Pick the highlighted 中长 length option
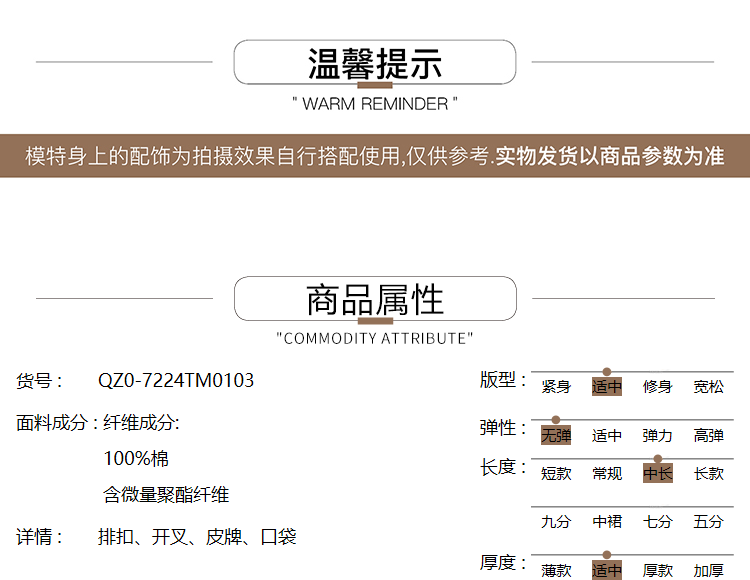Image resolution: width=750 pixels, height=580 pixels. pos(658,474)
